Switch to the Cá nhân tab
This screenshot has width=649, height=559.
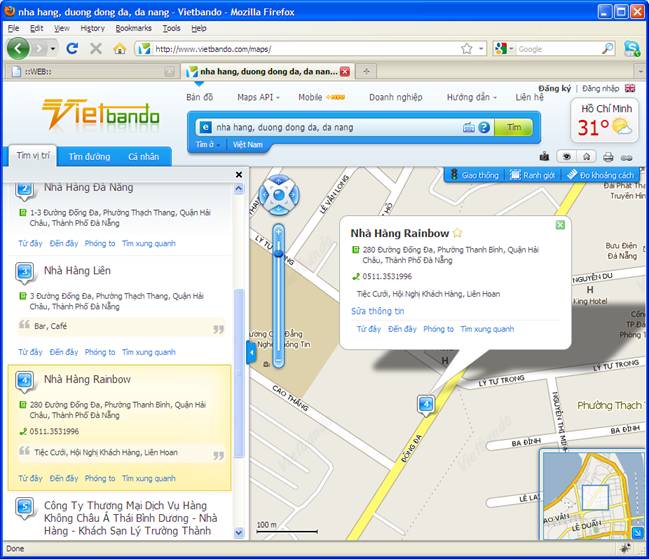click(143, 157)
